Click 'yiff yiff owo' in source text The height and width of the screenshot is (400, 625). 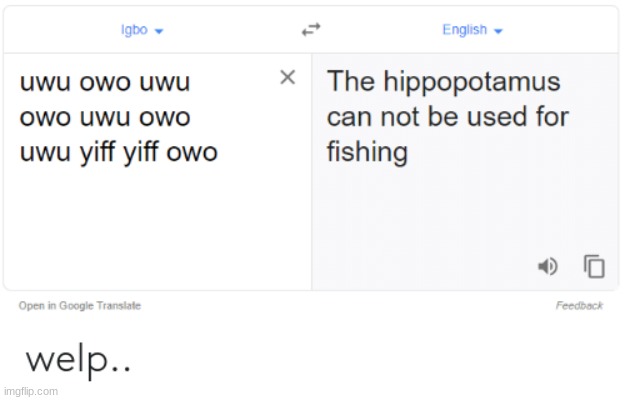pyautogui.click(x=149, y=153)
